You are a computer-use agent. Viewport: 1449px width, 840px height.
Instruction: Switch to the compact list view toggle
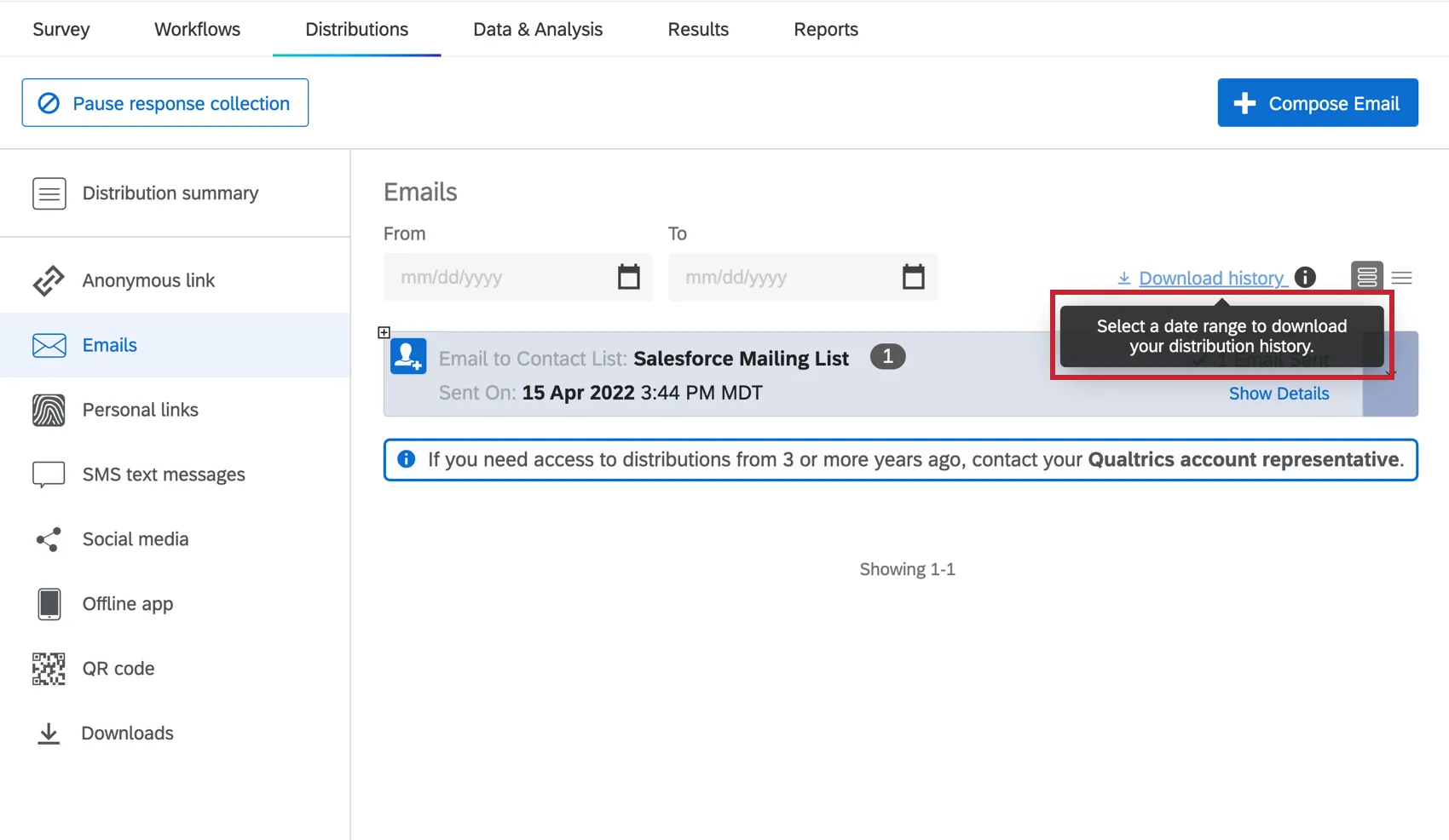tap(1402, 276)
